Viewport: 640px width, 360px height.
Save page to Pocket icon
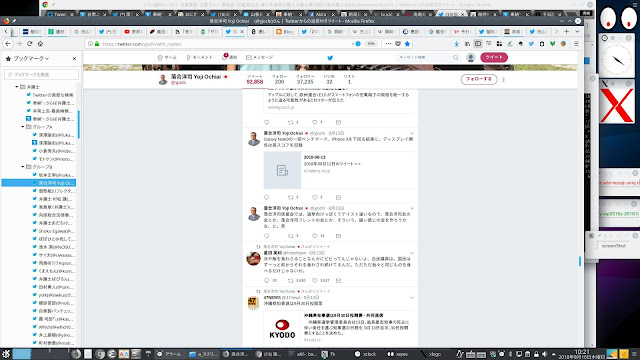(398, 44)
